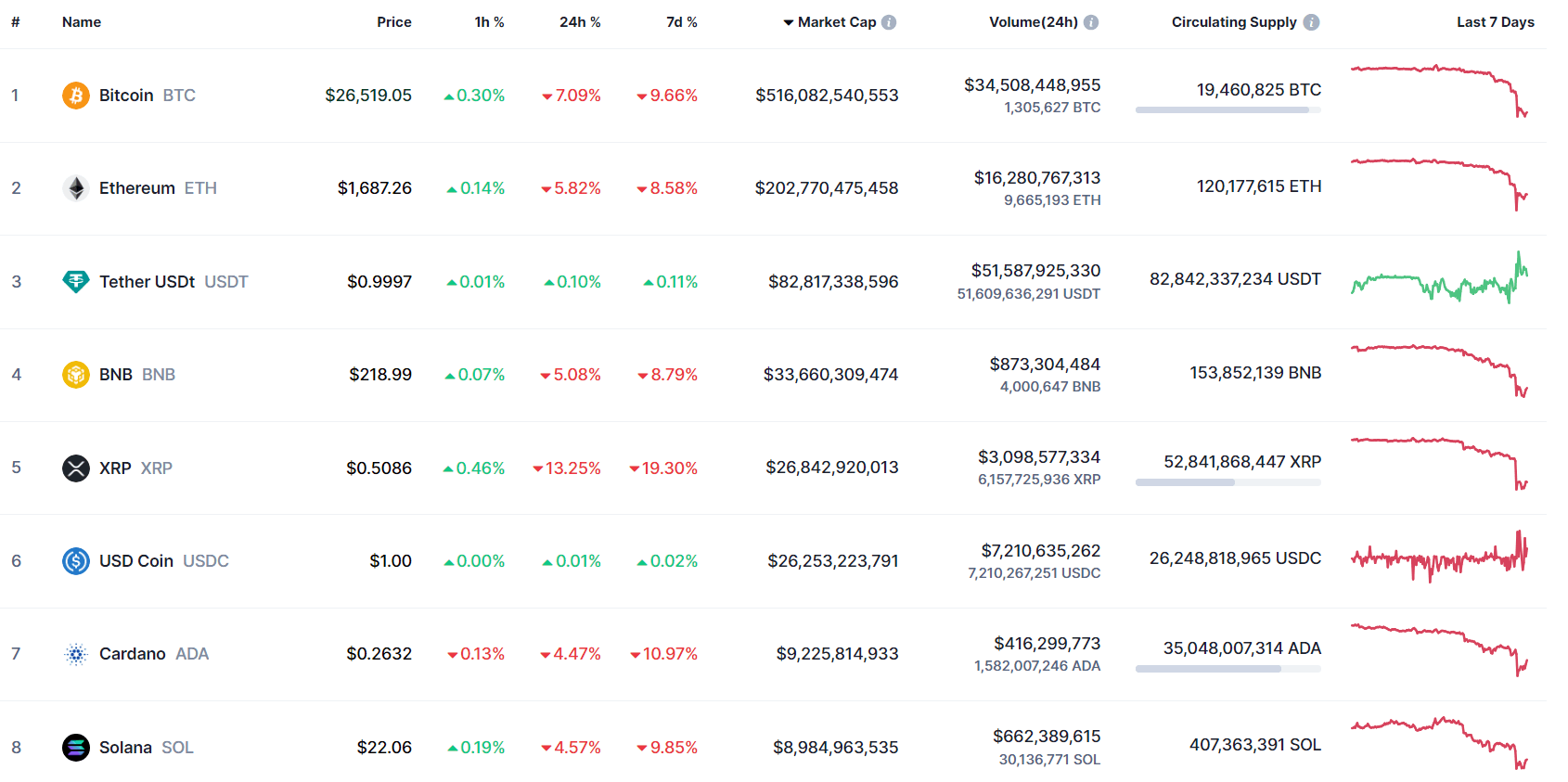Click Tether volume $51,587,925,330

[x=1036, y=271]
